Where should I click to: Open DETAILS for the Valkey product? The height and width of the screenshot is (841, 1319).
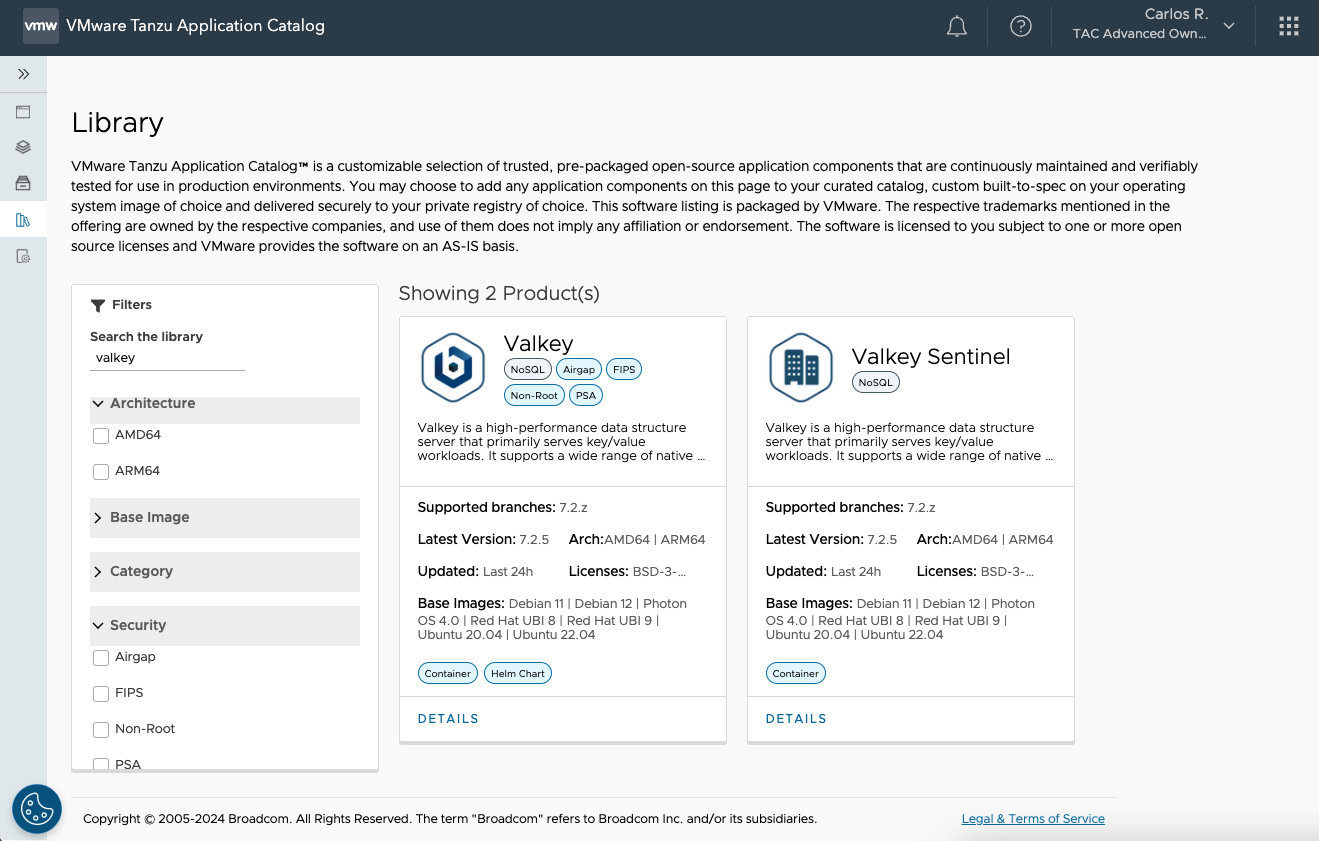click(448, 719)
